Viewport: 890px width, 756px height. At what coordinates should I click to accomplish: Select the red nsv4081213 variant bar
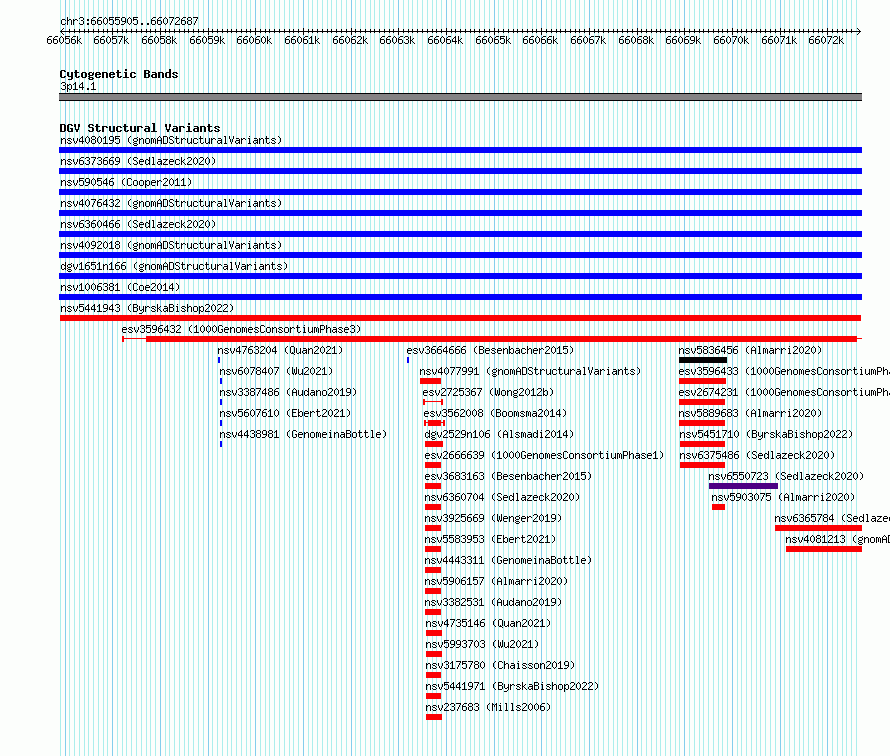click(824, 549)
